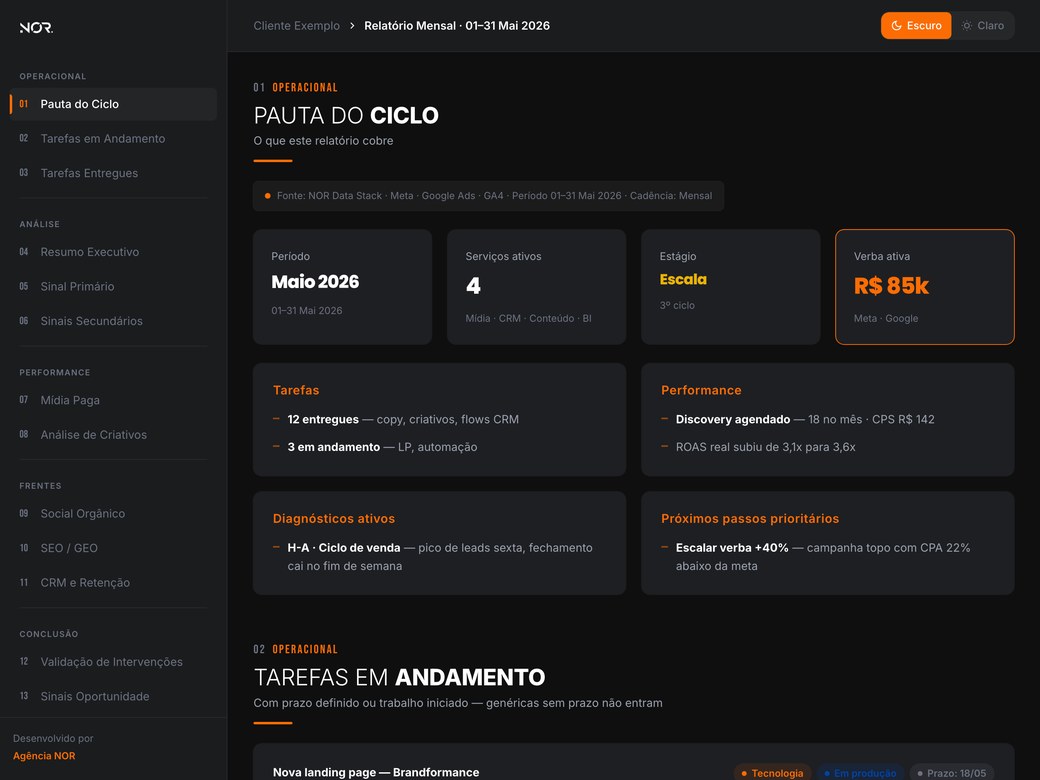Click the Em produção status tag

click(x=860, y=773)
